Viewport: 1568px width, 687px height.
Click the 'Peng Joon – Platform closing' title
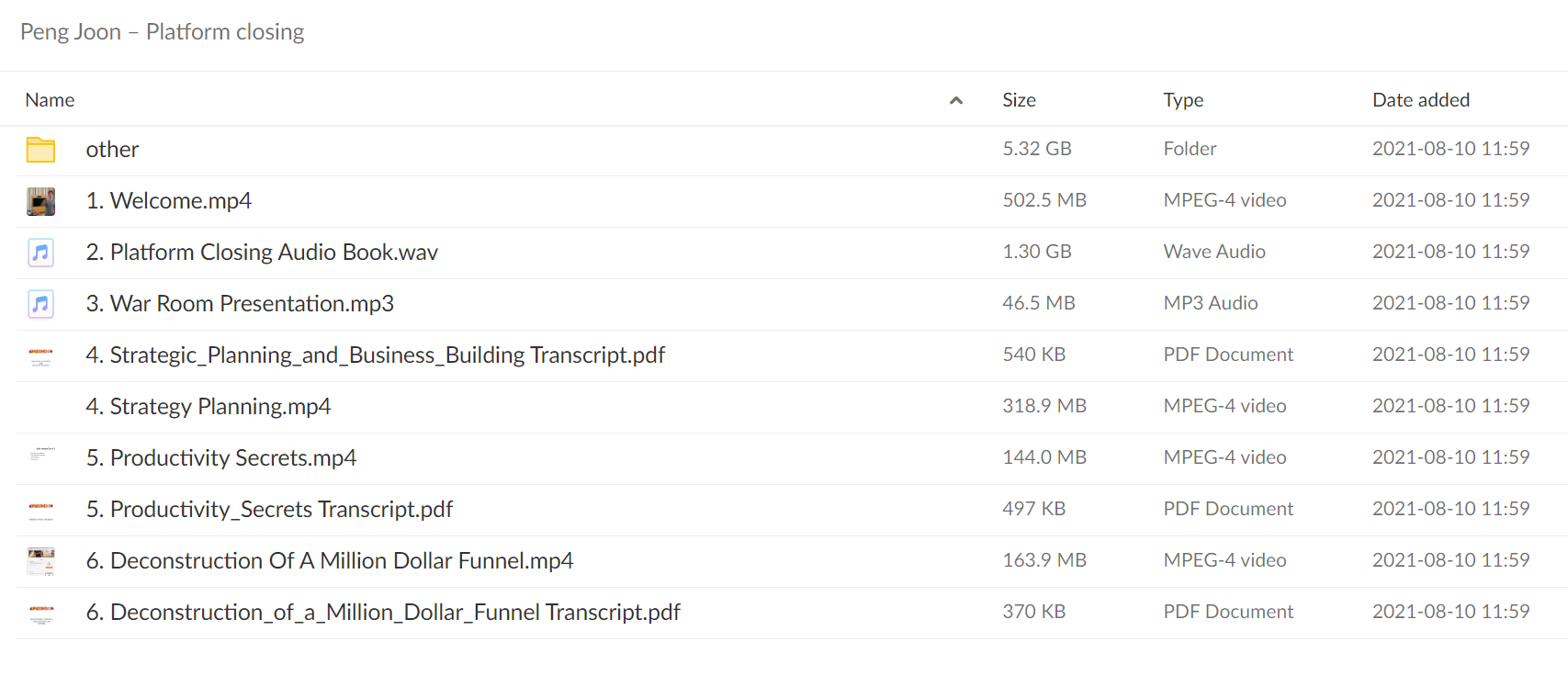coord(163,32)
